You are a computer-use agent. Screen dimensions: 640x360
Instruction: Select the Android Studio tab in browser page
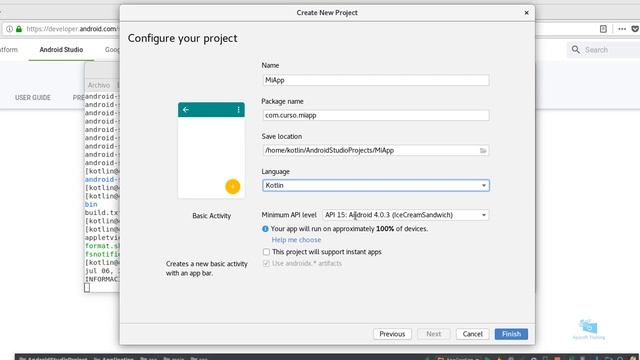click(61, 50)
